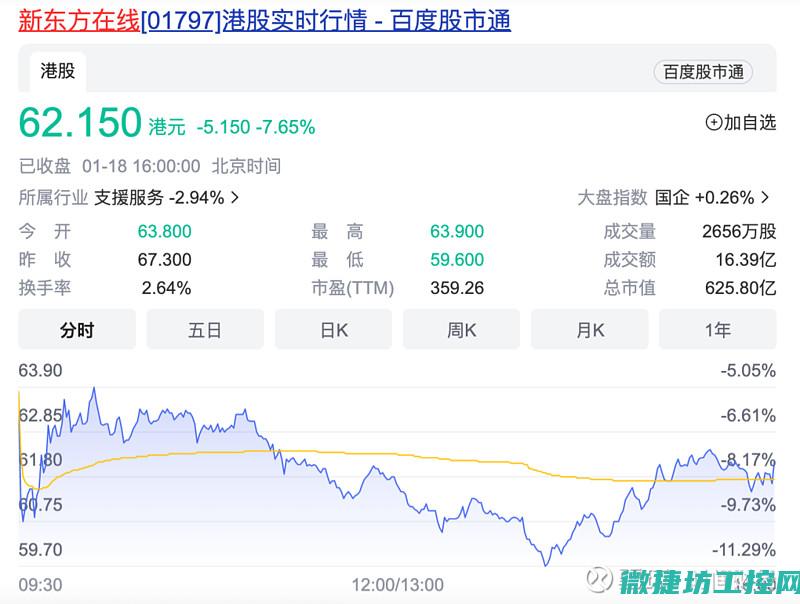Screen dimensions: 800x604
Task: Click the -11.29% right axis label
Action: pos(744,550)
